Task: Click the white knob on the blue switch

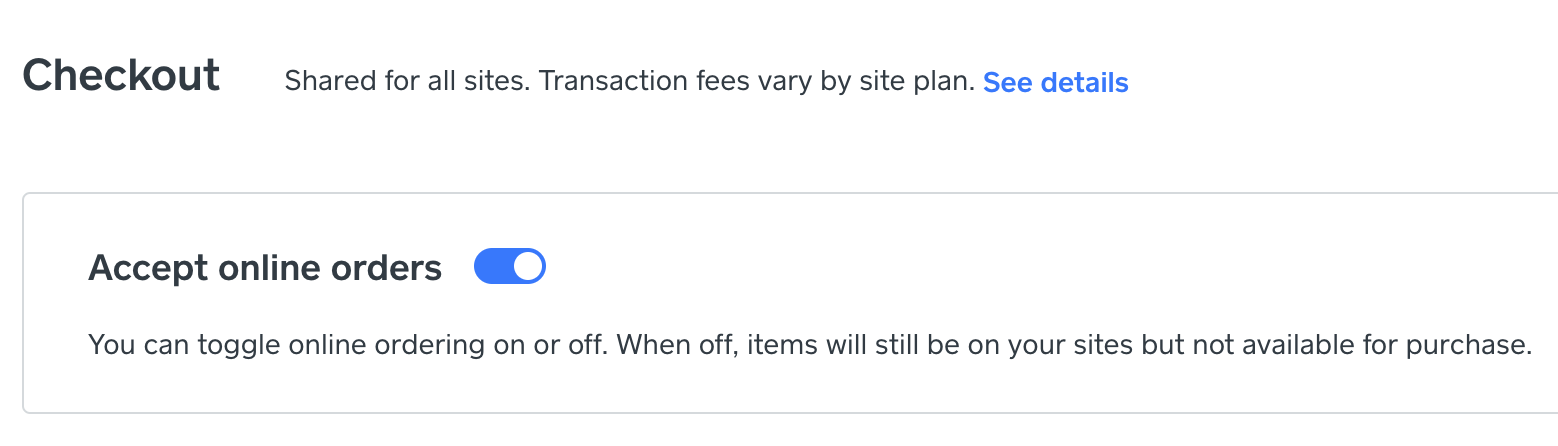Action: pos(528,267)
